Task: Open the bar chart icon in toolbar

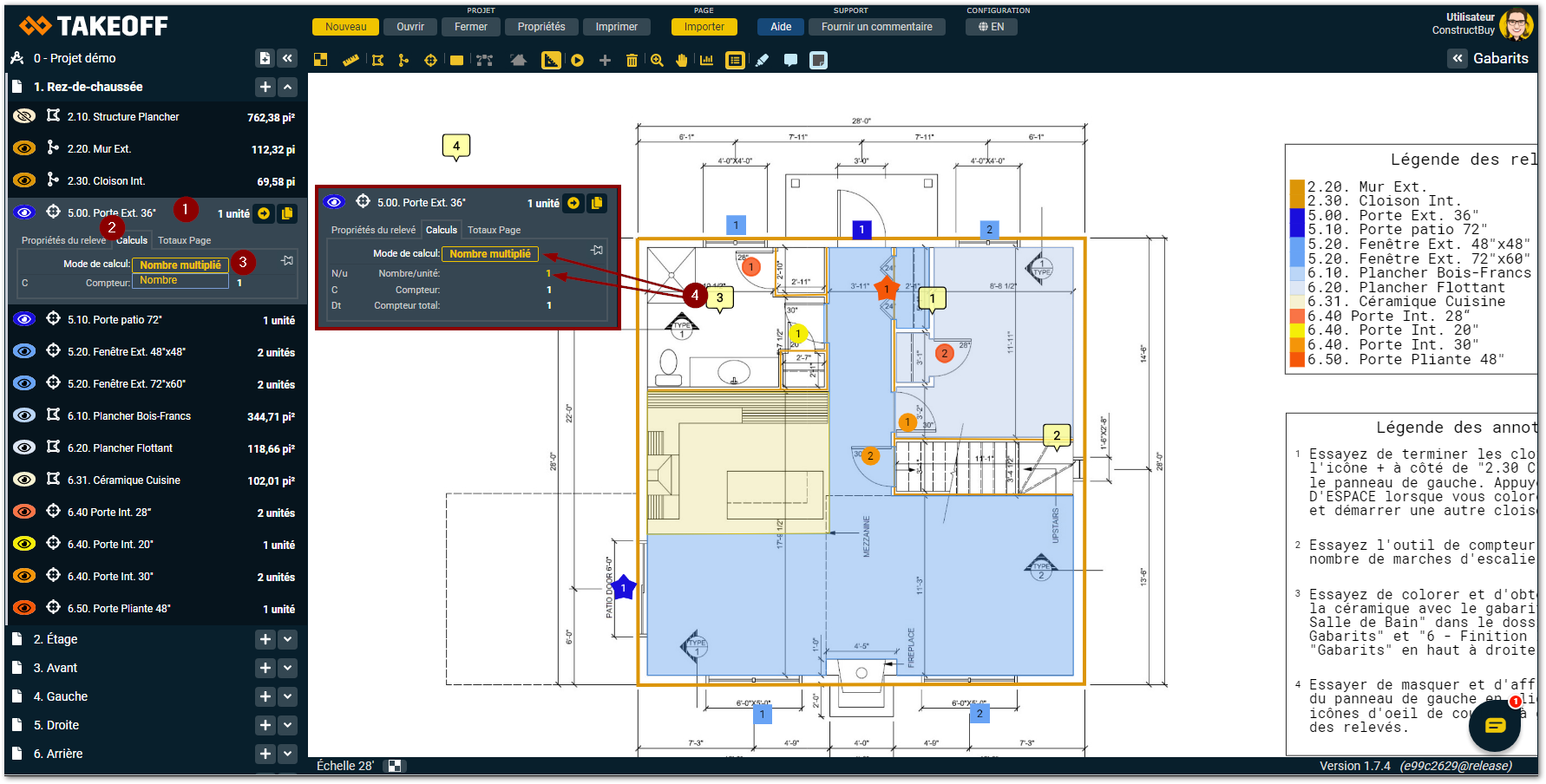Action: [707, 60]
